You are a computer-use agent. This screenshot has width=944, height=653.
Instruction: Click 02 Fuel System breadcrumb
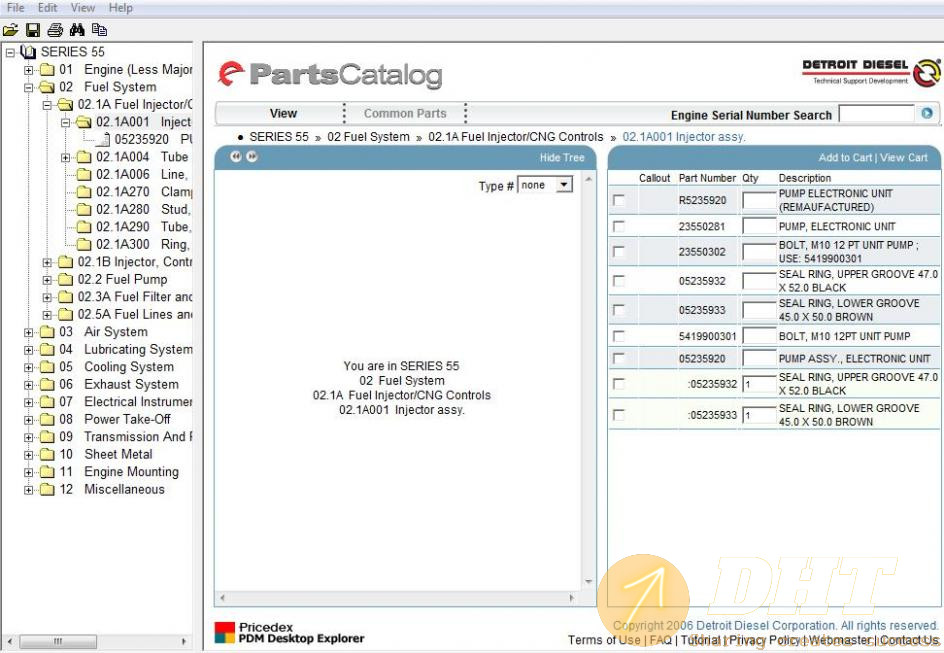(x=368, y=137)
